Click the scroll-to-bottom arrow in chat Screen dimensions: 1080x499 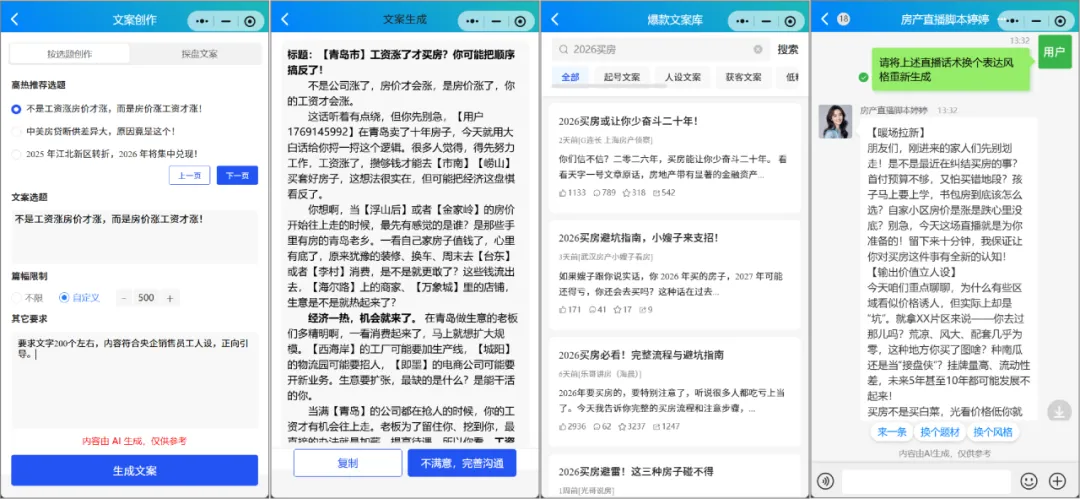tap(1058, 411)
